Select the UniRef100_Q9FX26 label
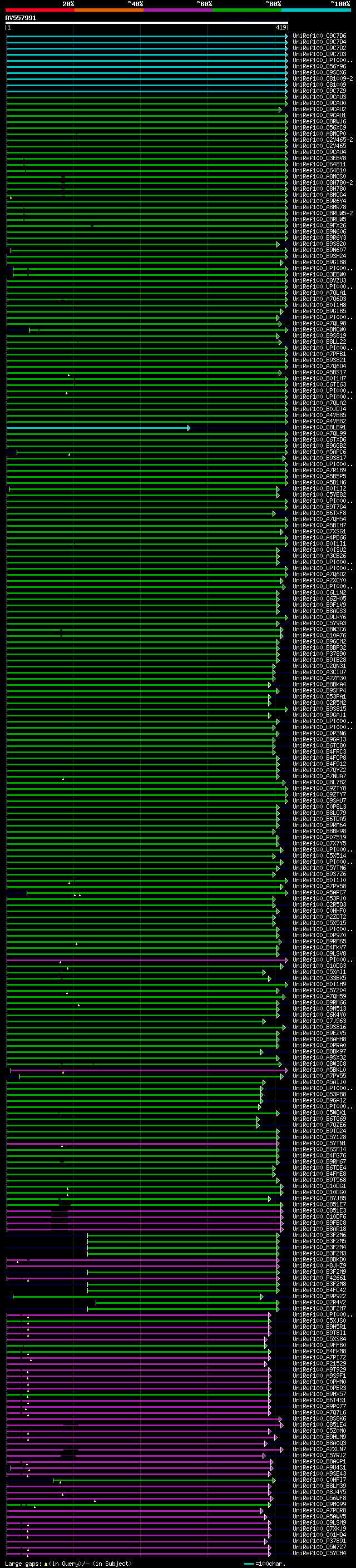 tap(319, 226)
